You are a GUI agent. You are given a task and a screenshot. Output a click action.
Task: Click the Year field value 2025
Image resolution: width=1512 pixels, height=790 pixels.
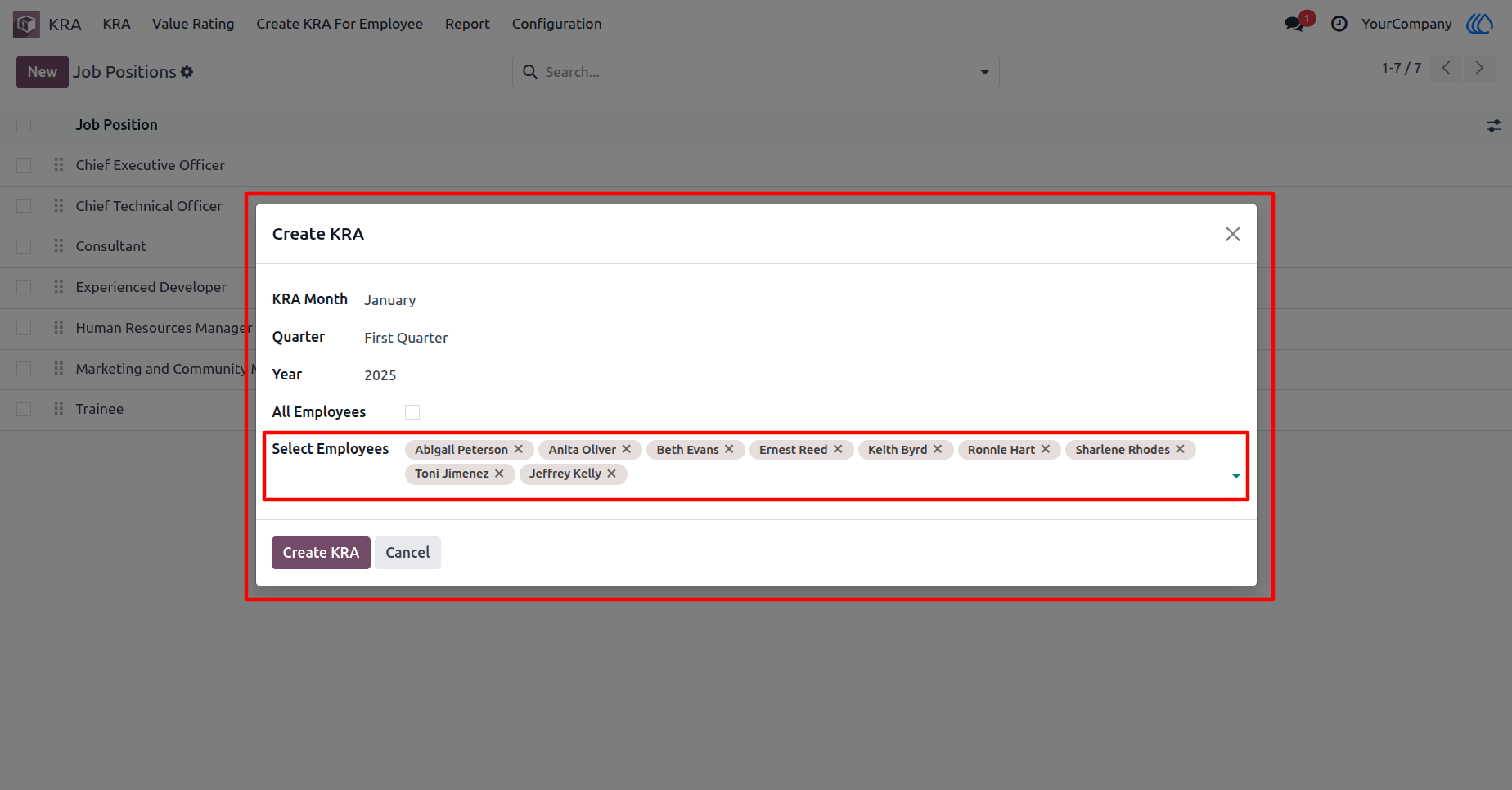click(x=380, y=375)
